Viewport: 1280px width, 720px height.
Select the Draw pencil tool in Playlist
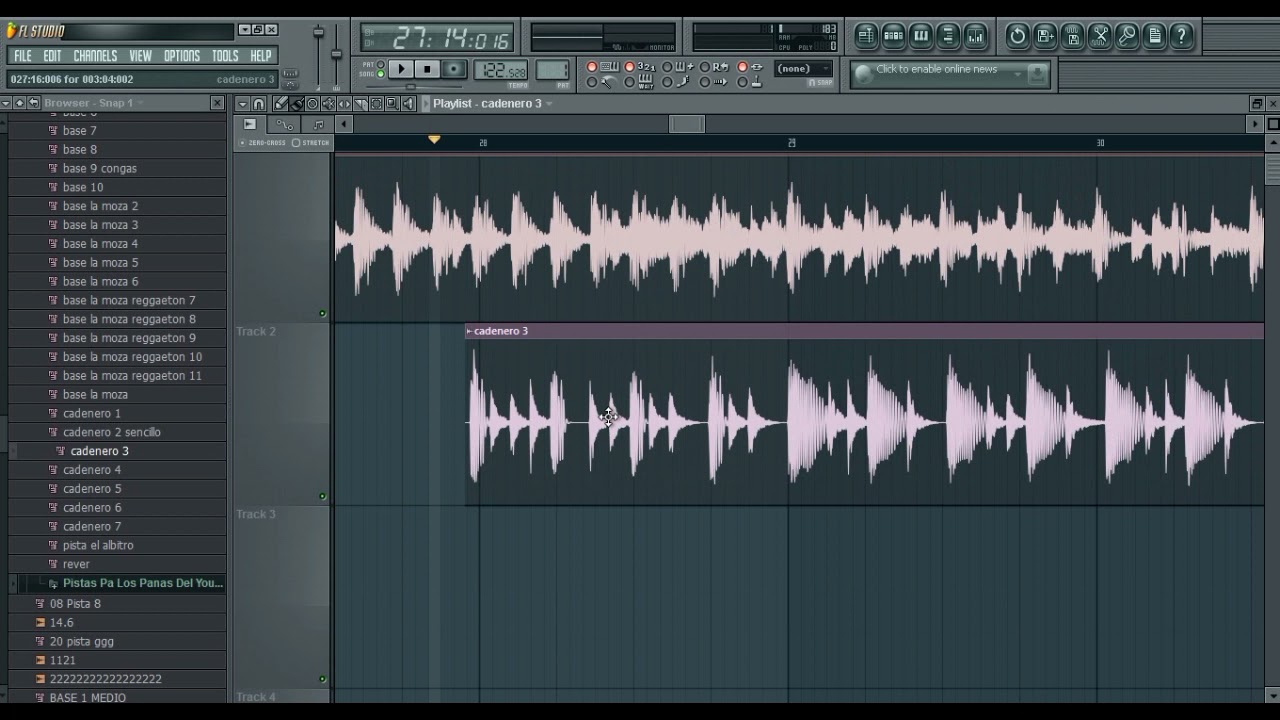pos(280,103)
